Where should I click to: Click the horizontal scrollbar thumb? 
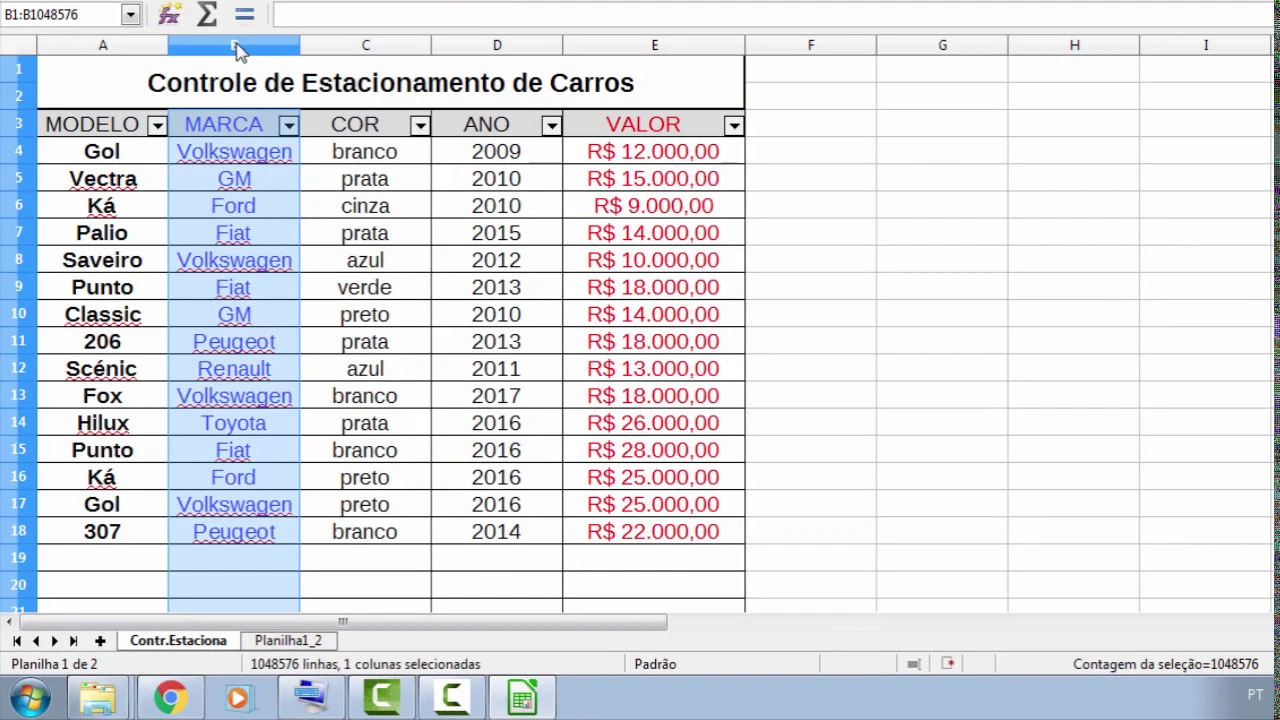[342, 621]
